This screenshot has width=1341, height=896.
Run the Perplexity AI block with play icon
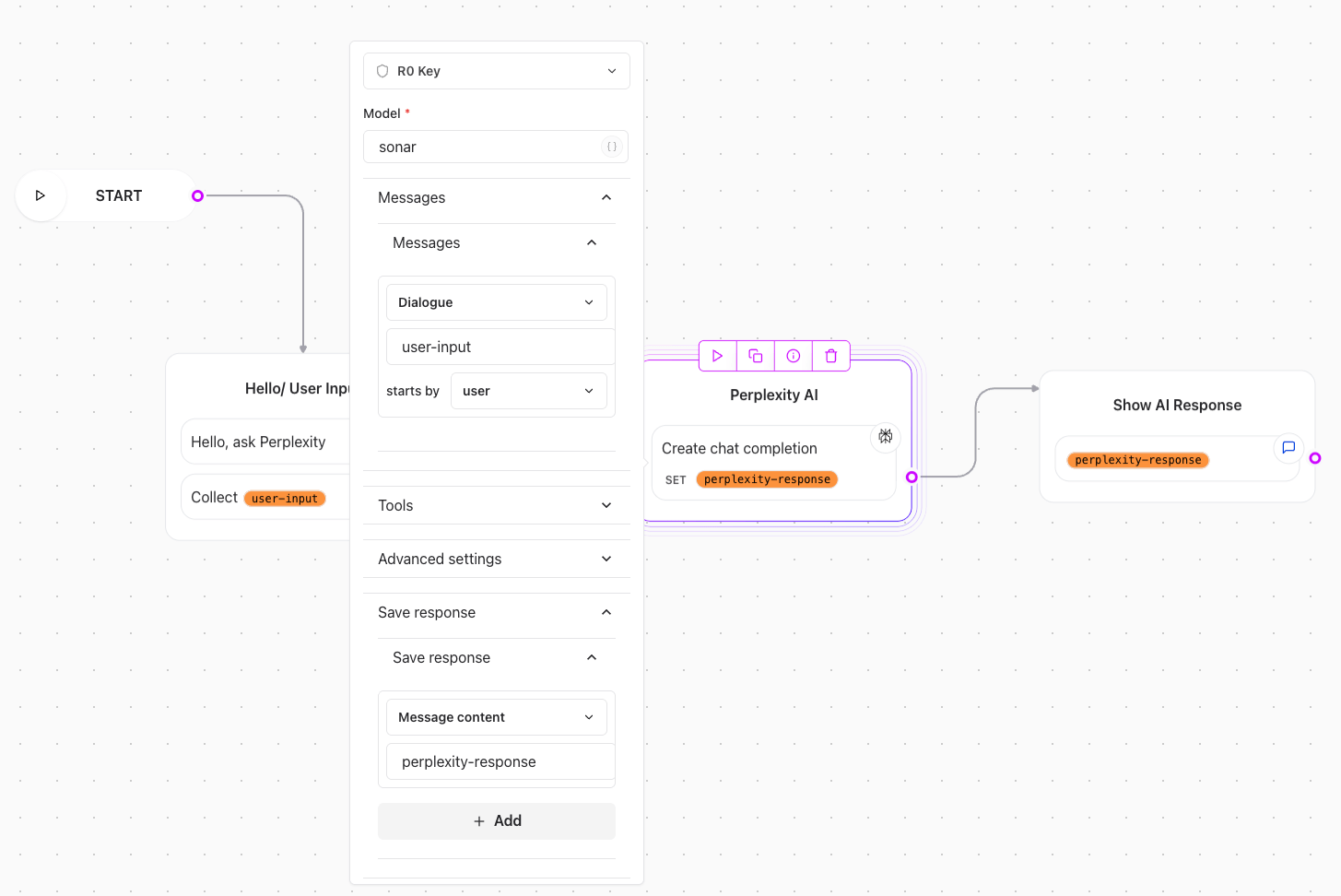(x=718, y=356)
